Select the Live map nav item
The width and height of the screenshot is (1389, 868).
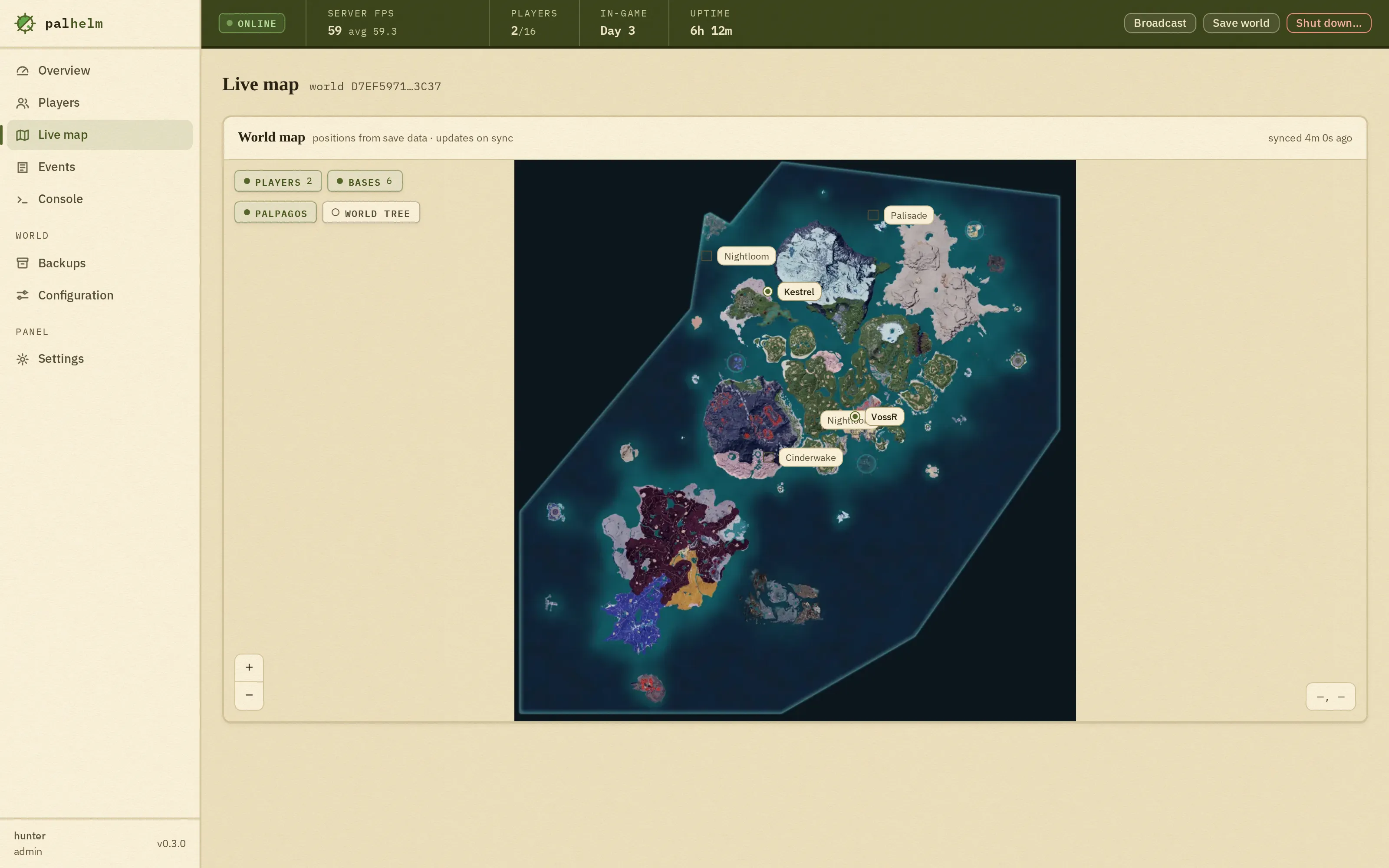100,135
